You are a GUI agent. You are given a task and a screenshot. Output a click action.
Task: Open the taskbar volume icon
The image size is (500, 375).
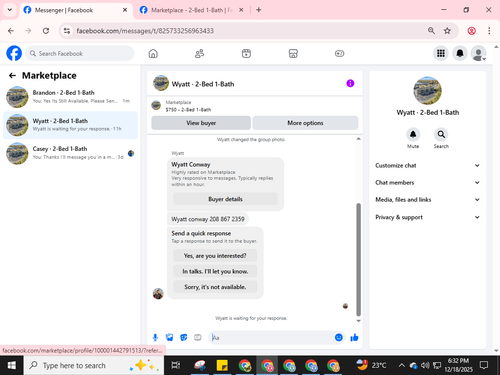coord(425,365)
